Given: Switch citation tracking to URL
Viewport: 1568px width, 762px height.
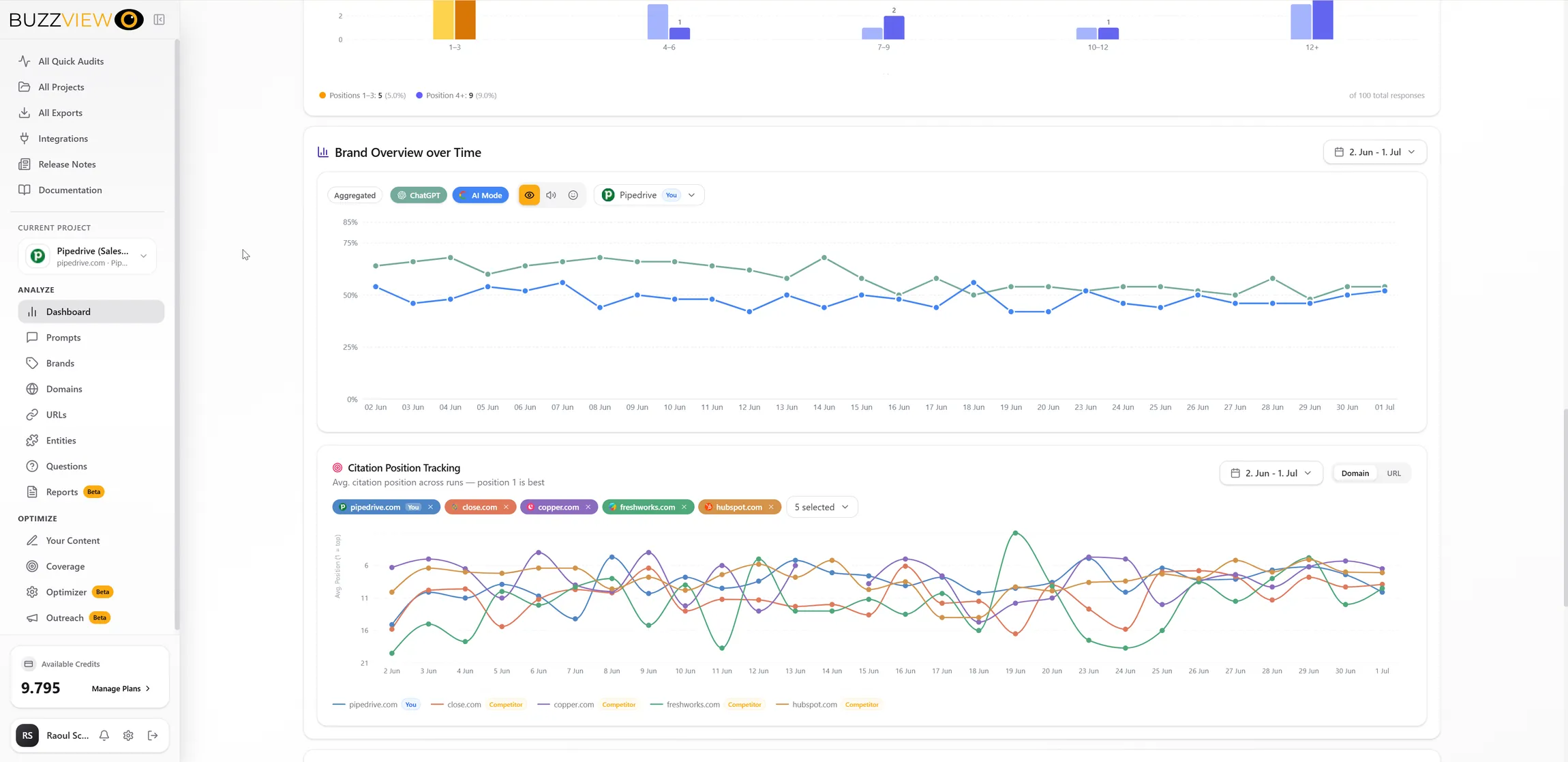Looking at the screenshot, I should coord(1393,473).
